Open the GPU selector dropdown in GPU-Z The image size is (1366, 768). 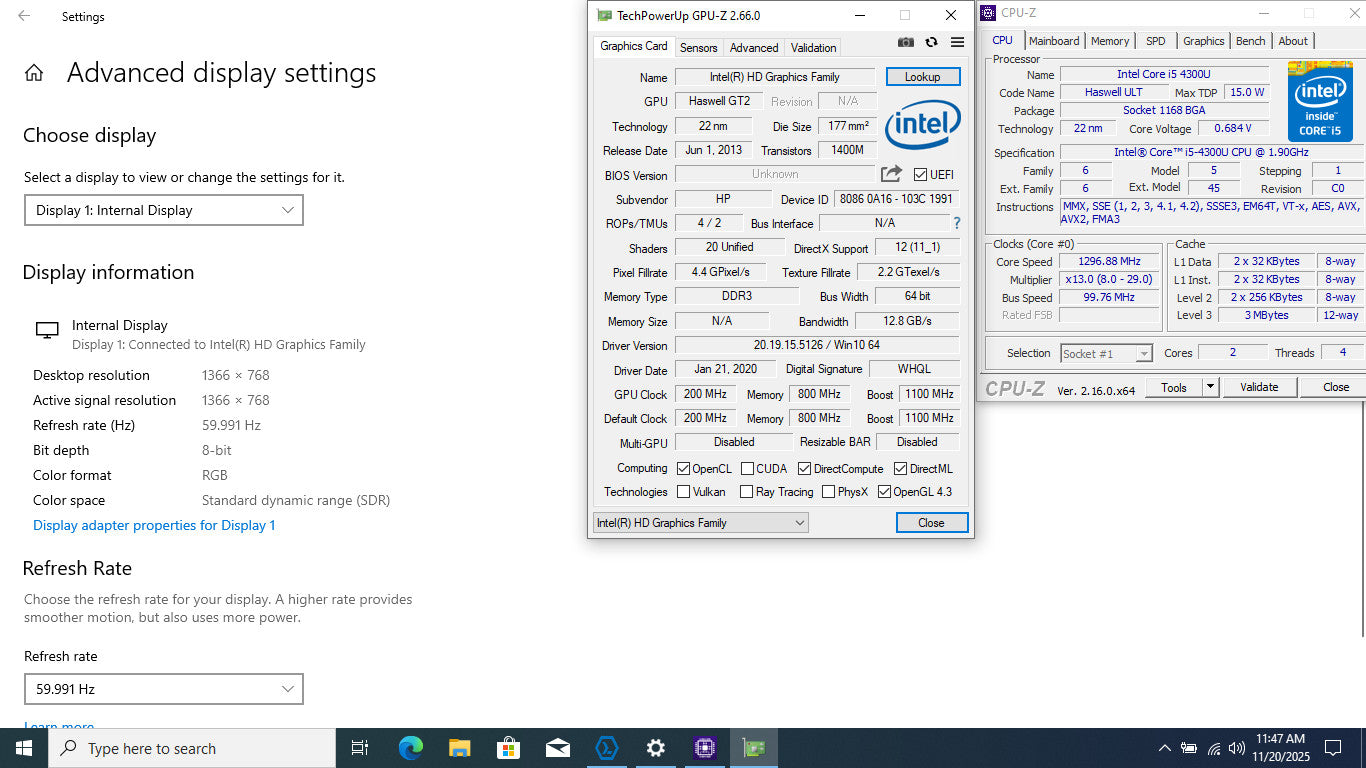coord(700,523)
